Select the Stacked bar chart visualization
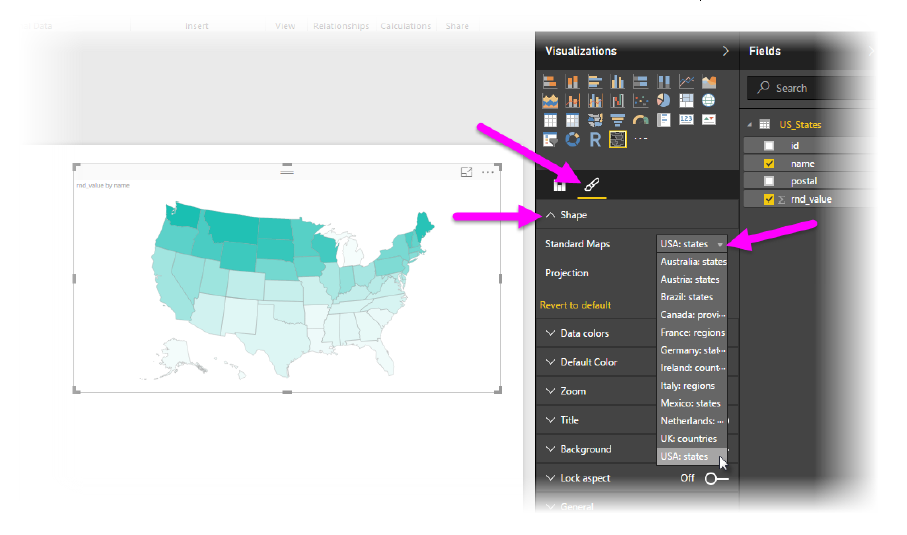Image resolution: width=907 pixels, height=535 pixels. click(x=550, y=82)
